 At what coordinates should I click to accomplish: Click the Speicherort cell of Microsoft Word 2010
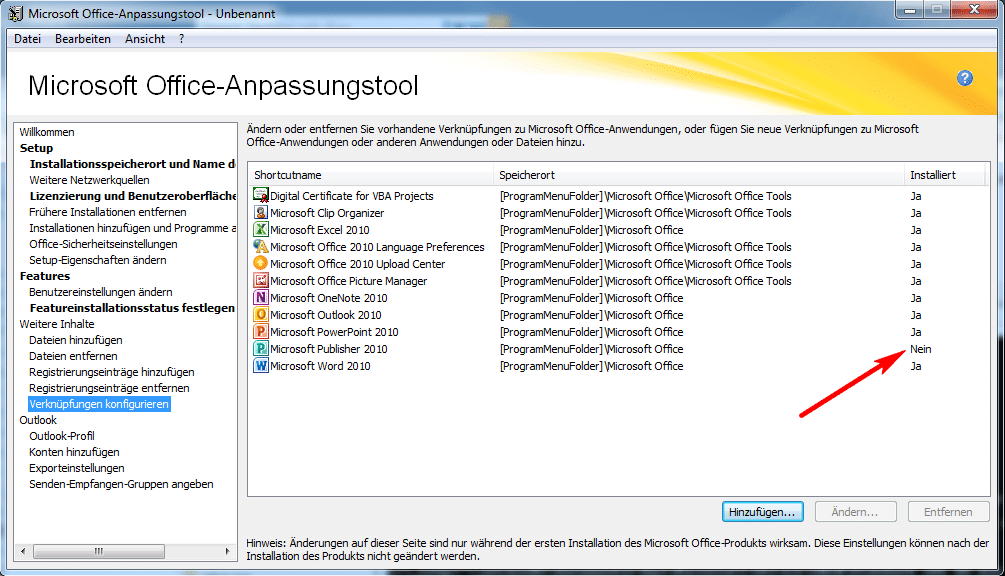592,366
